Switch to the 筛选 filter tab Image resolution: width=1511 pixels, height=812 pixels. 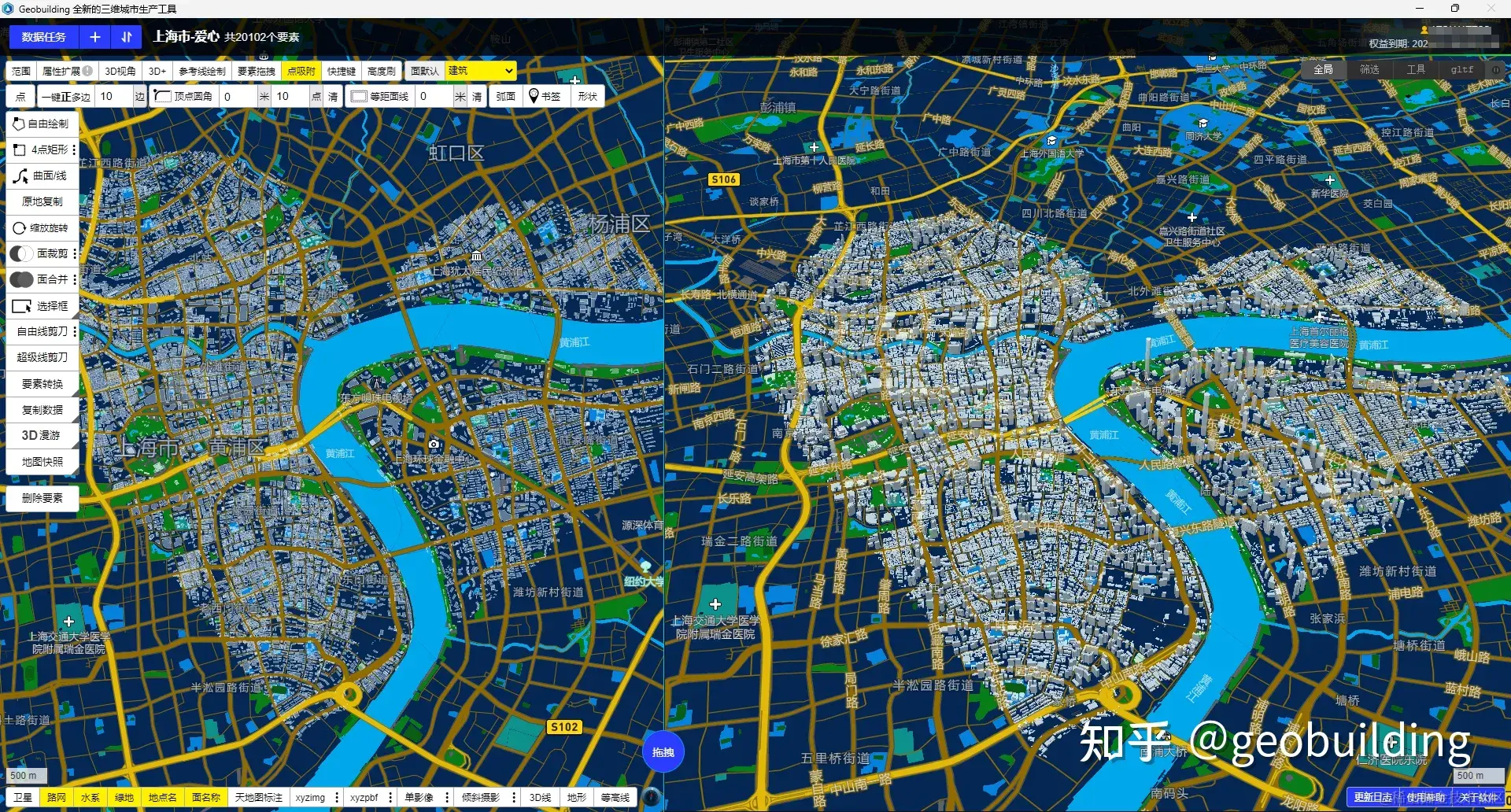click(x=1369, y=69)
